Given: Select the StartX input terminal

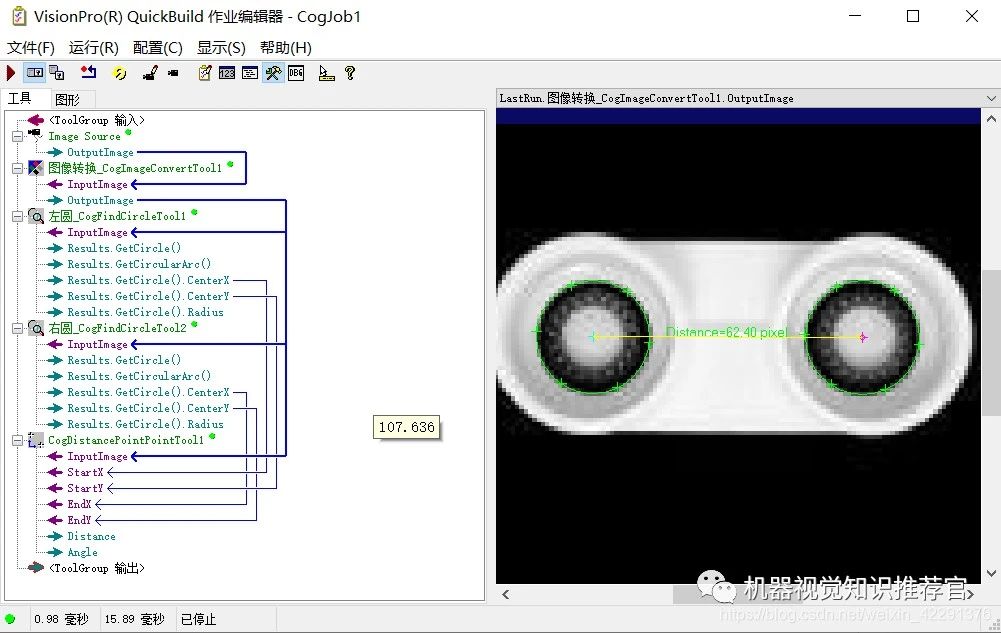Looking at the screenshot, I should pyautogui.click(x=85, y=472).
